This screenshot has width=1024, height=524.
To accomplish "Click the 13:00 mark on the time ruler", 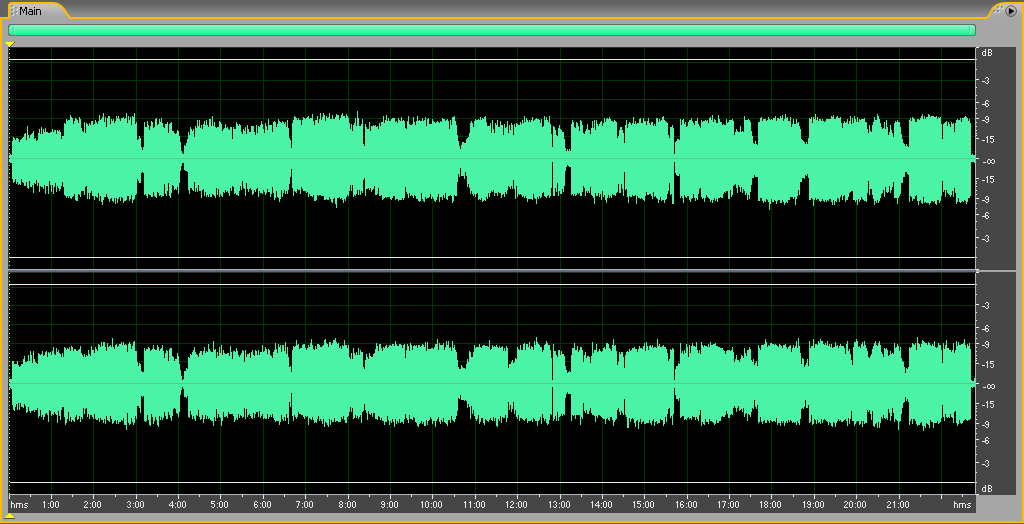I will (x=559, y=505).
